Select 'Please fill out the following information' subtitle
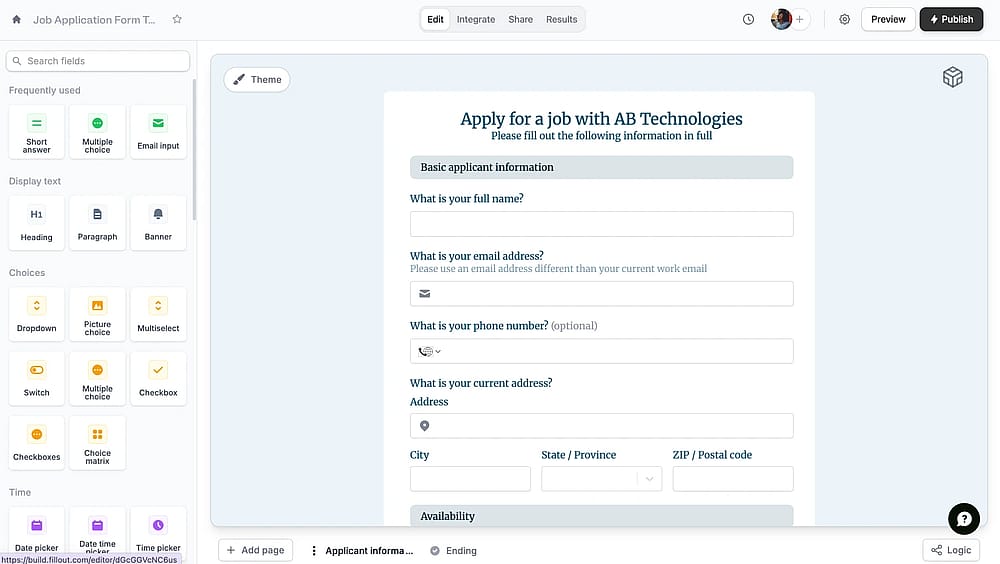 pos(601,135)
